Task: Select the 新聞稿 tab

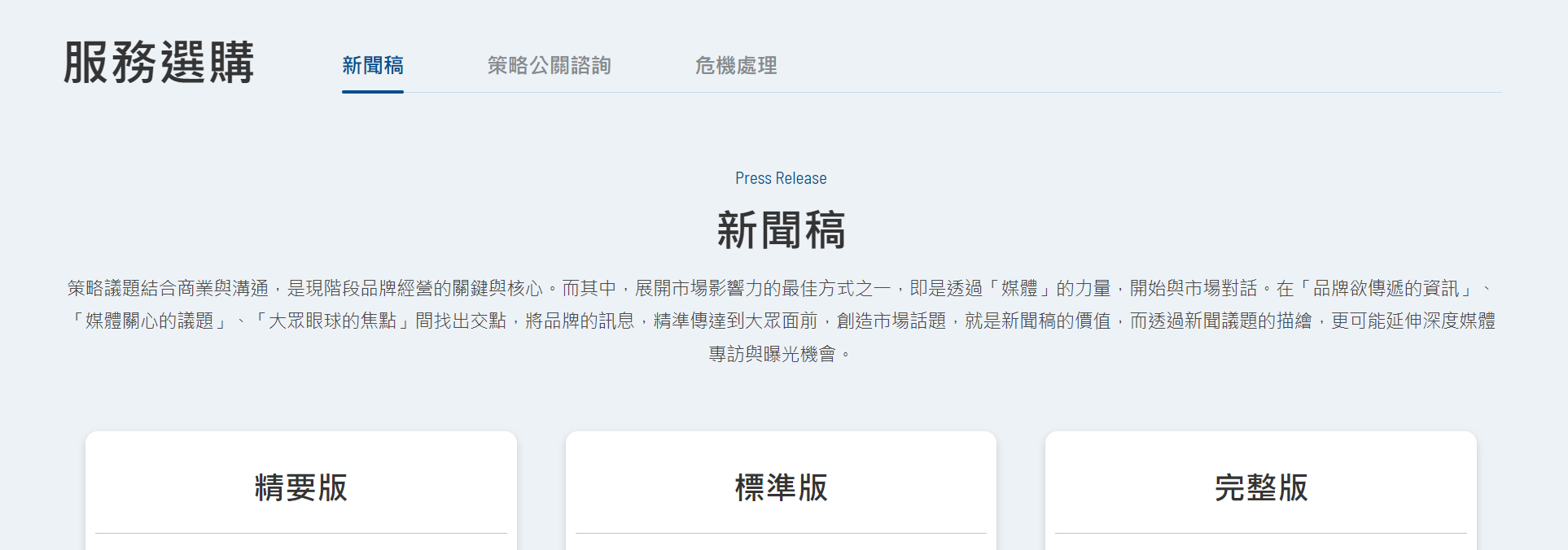Action: pos(372,65)
